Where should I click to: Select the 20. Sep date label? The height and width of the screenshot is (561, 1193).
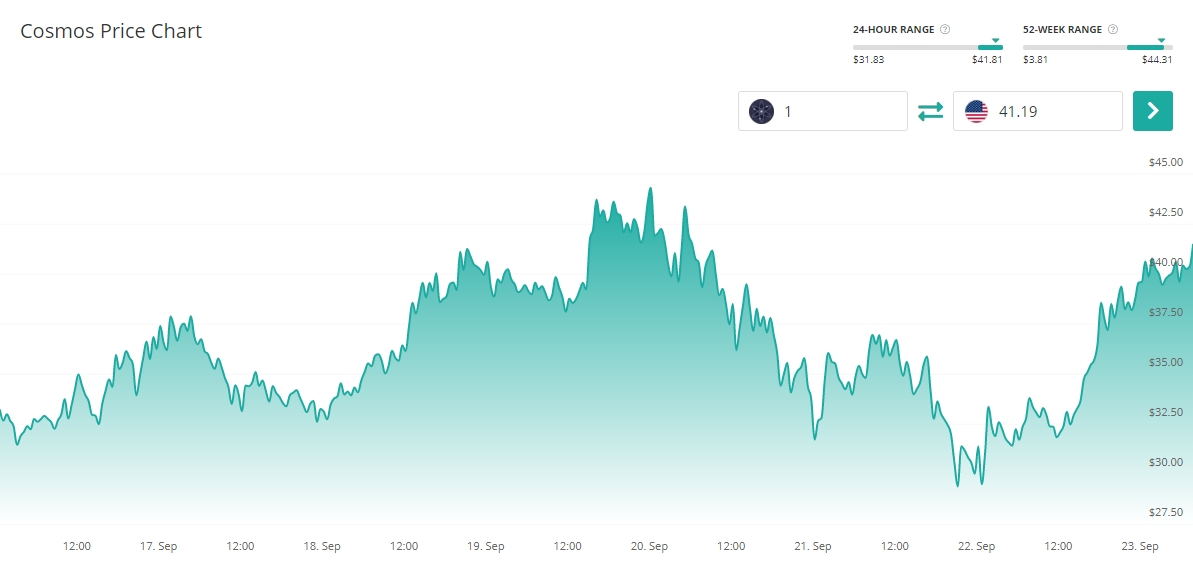coord(649,546)
